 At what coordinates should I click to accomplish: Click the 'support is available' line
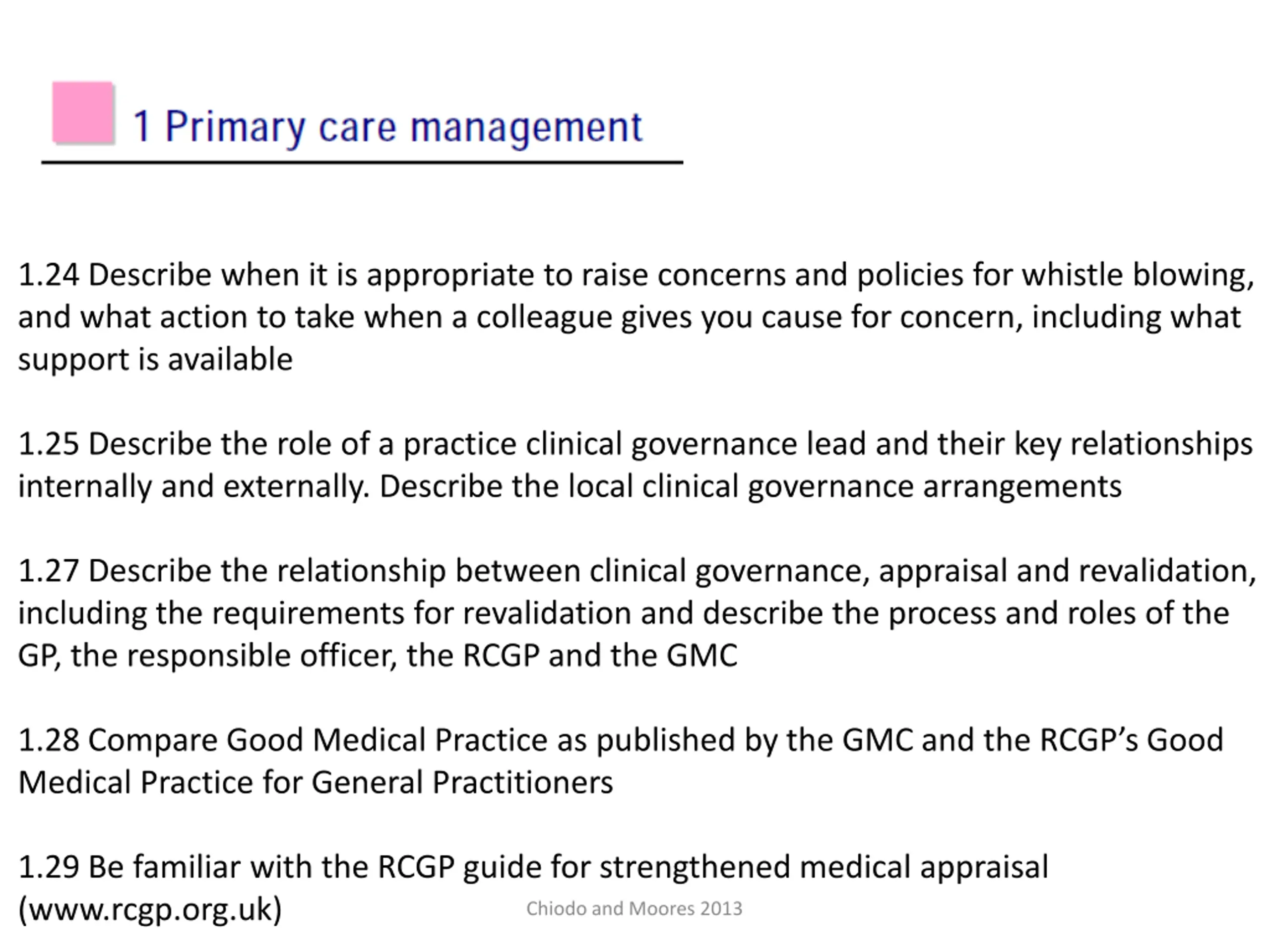[156, 360]
